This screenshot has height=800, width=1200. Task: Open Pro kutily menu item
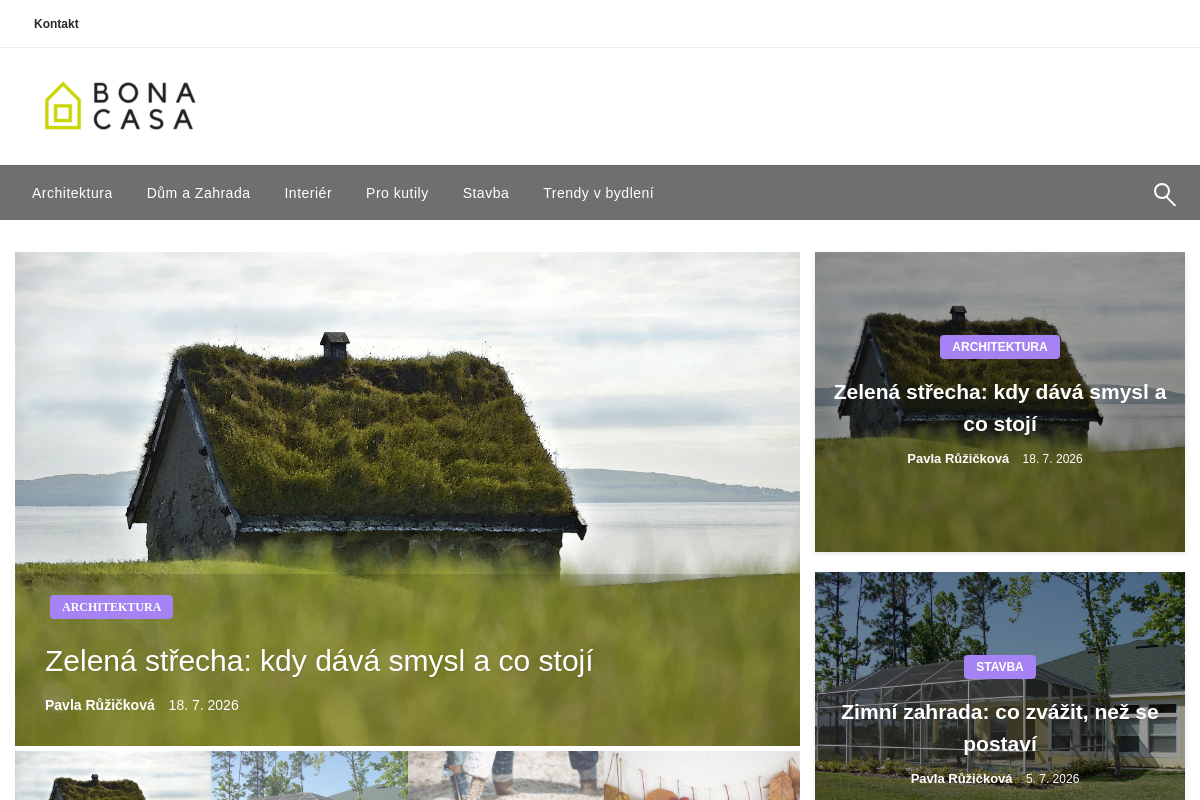397,193
